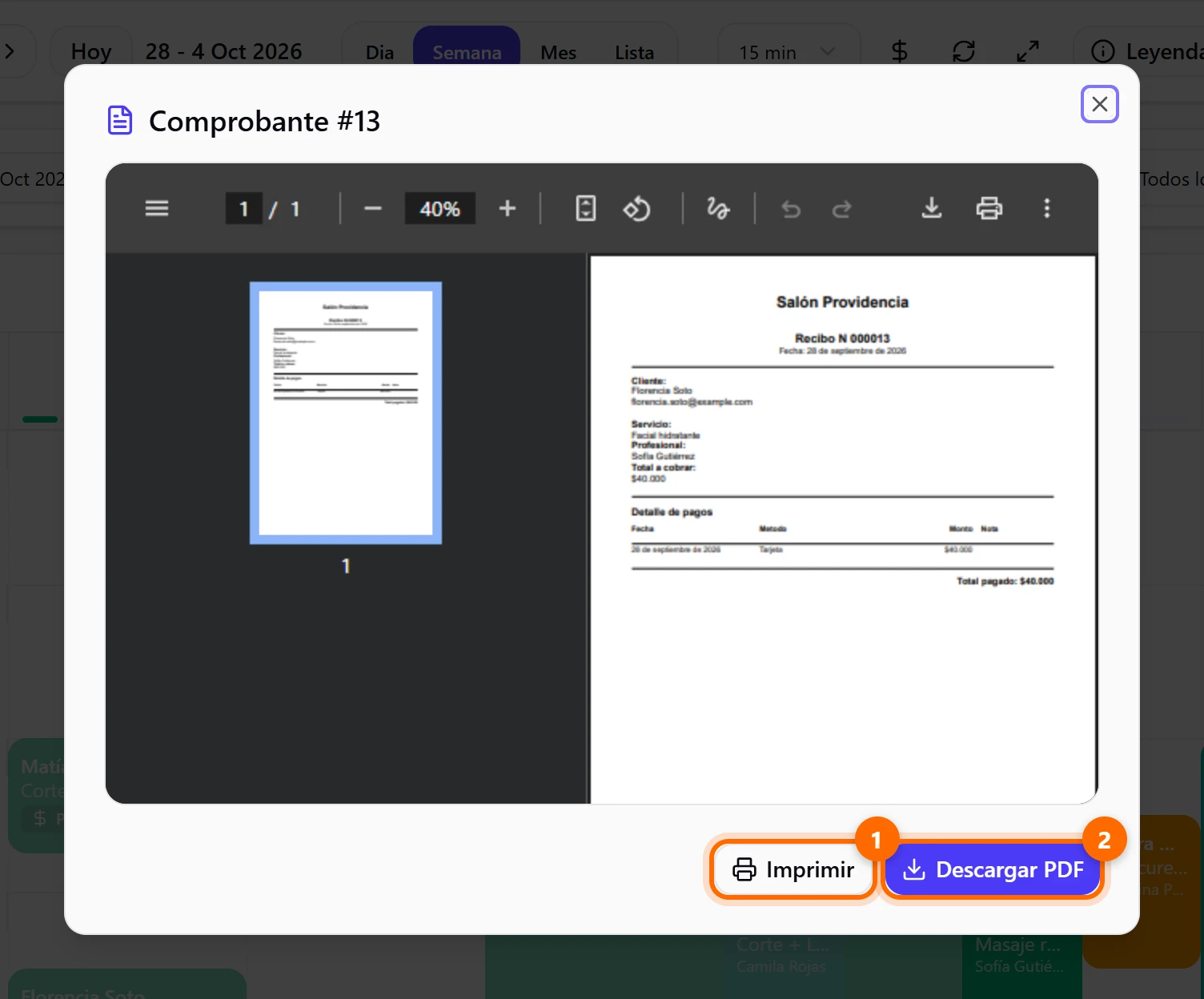Switch calendar to Mes view
Image resolution: width=1204 pixels, height=999 pixels.
coord(558,53)
